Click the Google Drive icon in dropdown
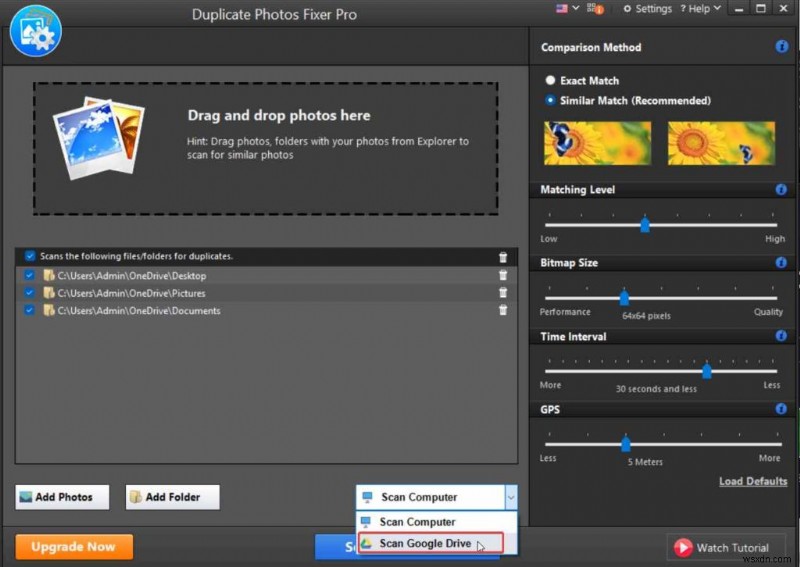This screenshot has width=800, height=567. click(x=366, y=544)
